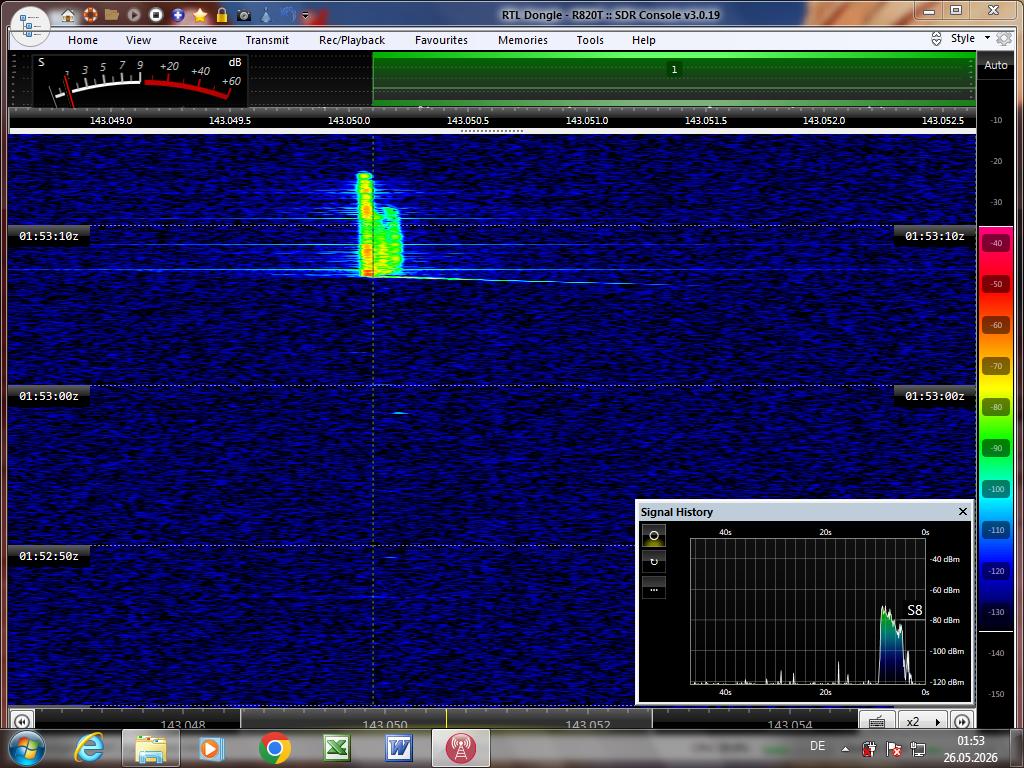Click the S8 marker in Signal History graph
1024x768 pixels.
click(915, 610)
